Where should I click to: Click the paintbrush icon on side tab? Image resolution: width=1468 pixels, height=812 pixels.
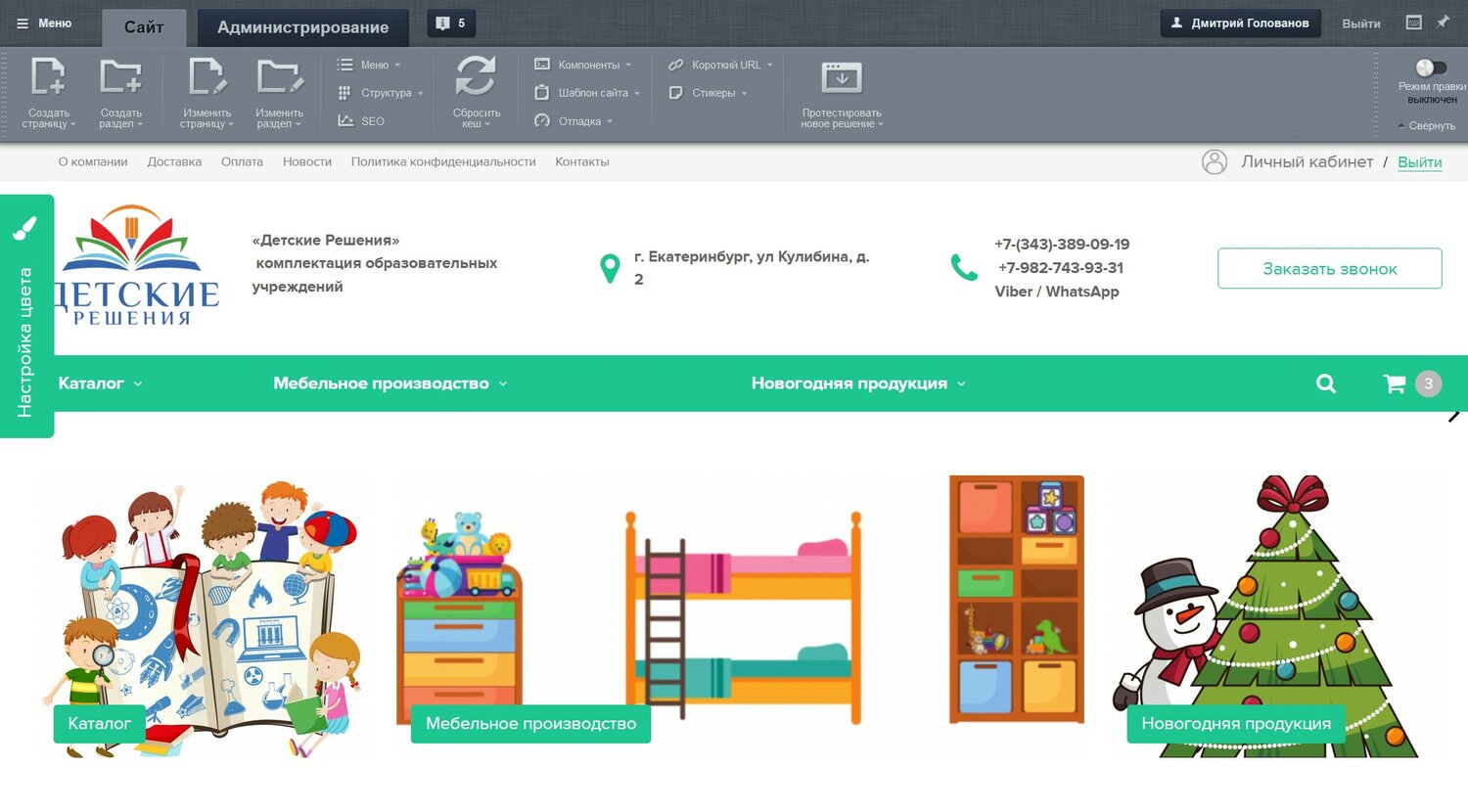click(x=25, y=228)
